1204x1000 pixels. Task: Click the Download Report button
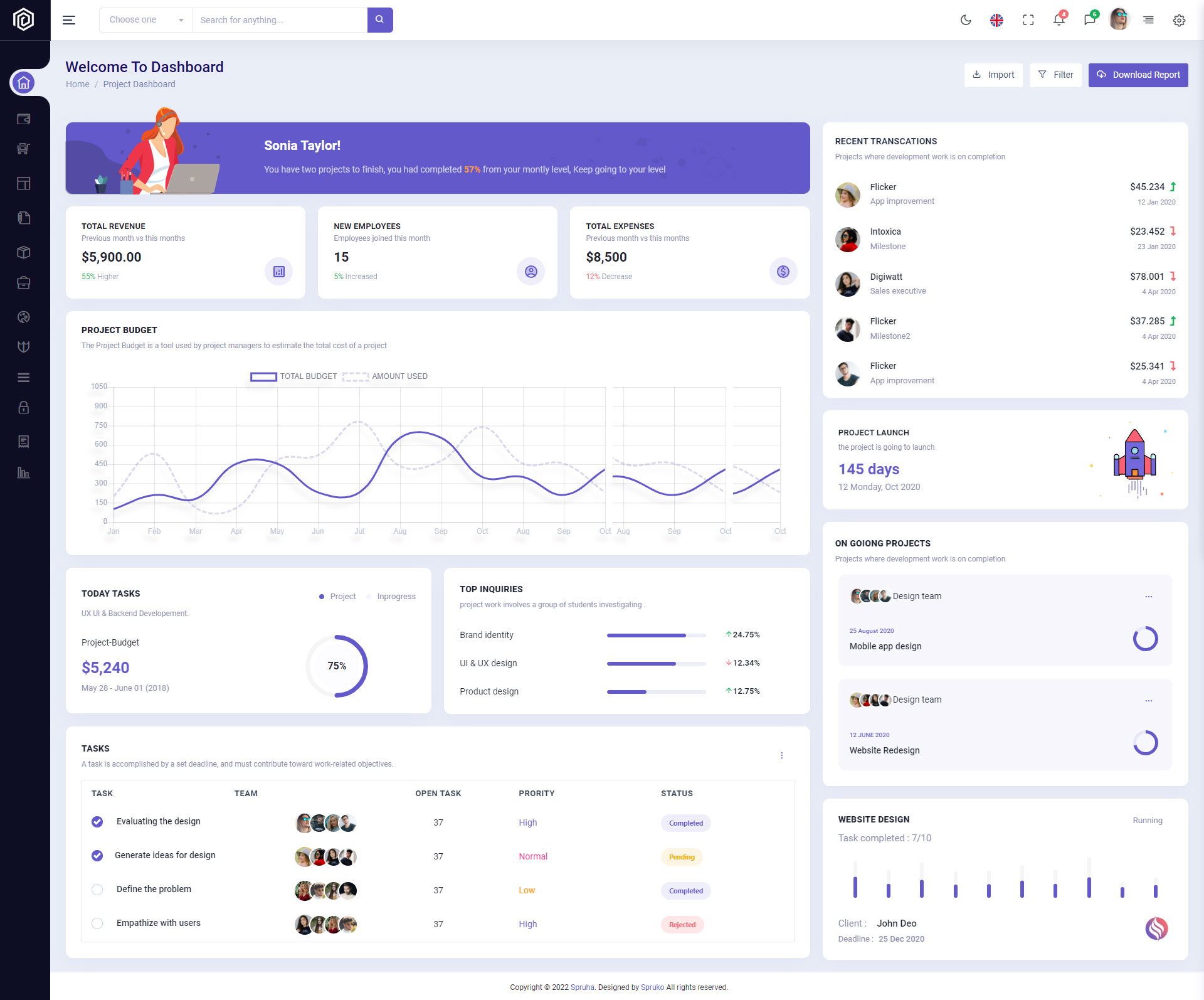(1138, 75)
